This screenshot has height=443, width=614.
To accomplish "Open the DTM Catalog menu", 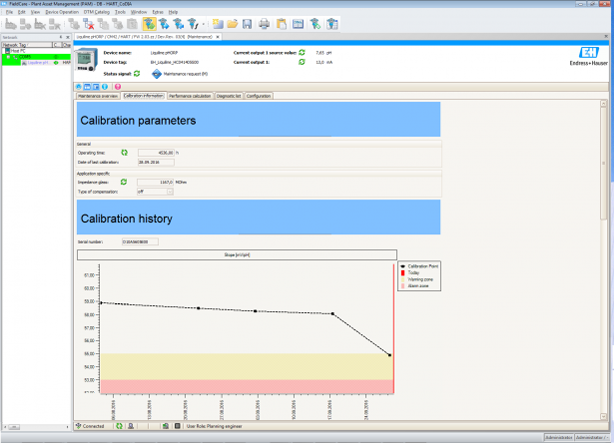I will [96, 12].
